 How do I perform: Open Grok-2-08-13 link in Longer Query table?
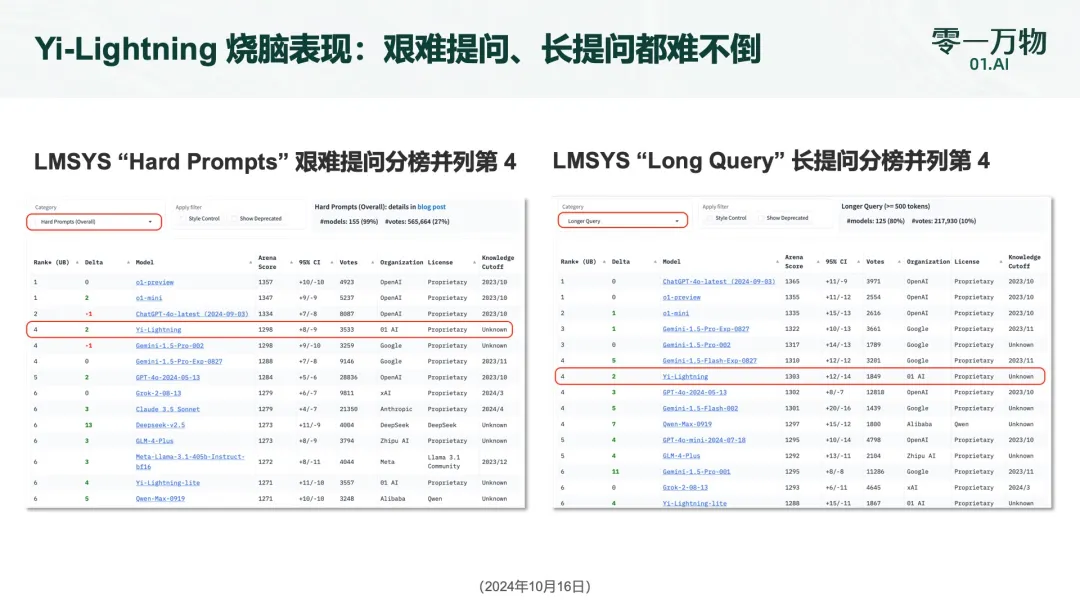(685, 488)
